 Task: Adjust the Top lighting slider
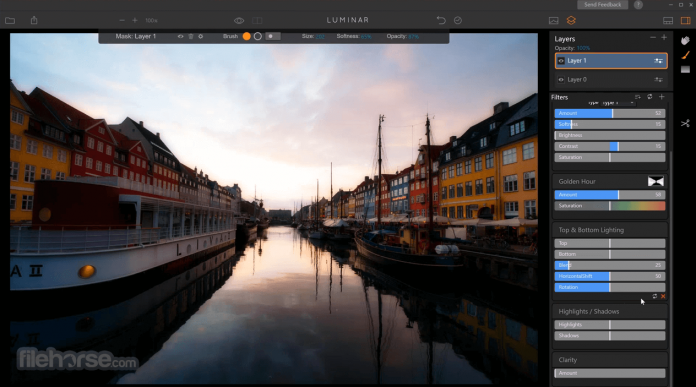(610, 243)
